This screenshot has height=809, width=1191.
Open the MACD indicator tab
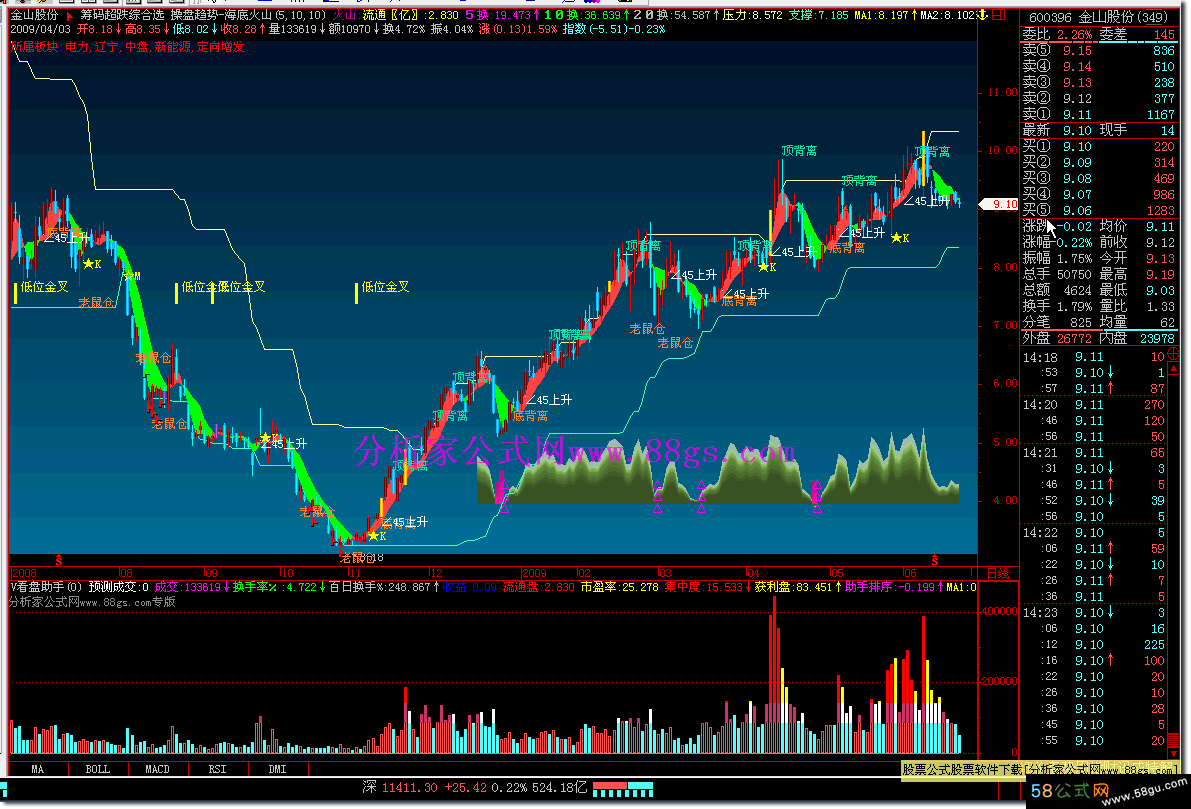pos(158,769)
